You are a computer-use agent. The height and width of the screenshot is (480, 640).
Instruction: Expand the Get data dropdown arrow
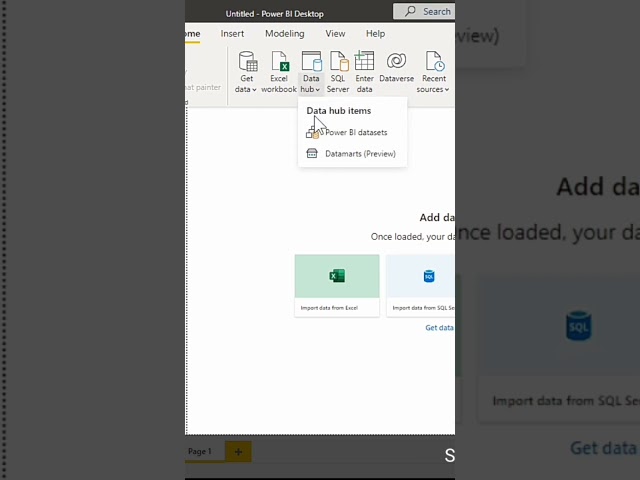click(254, 89)
